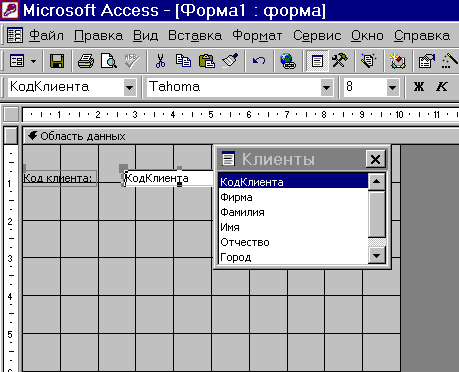The height and width of the screenshot is (372, 459).
Task: Select the Код клиента: label control
Action: point(59,178)
